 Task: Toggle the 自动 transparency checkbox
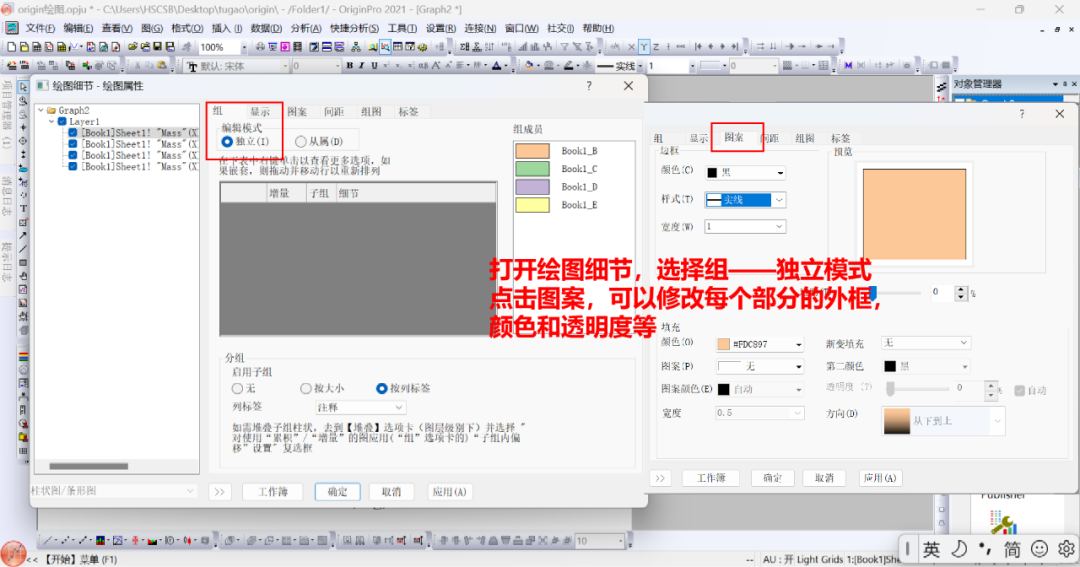pos(1019,390)
